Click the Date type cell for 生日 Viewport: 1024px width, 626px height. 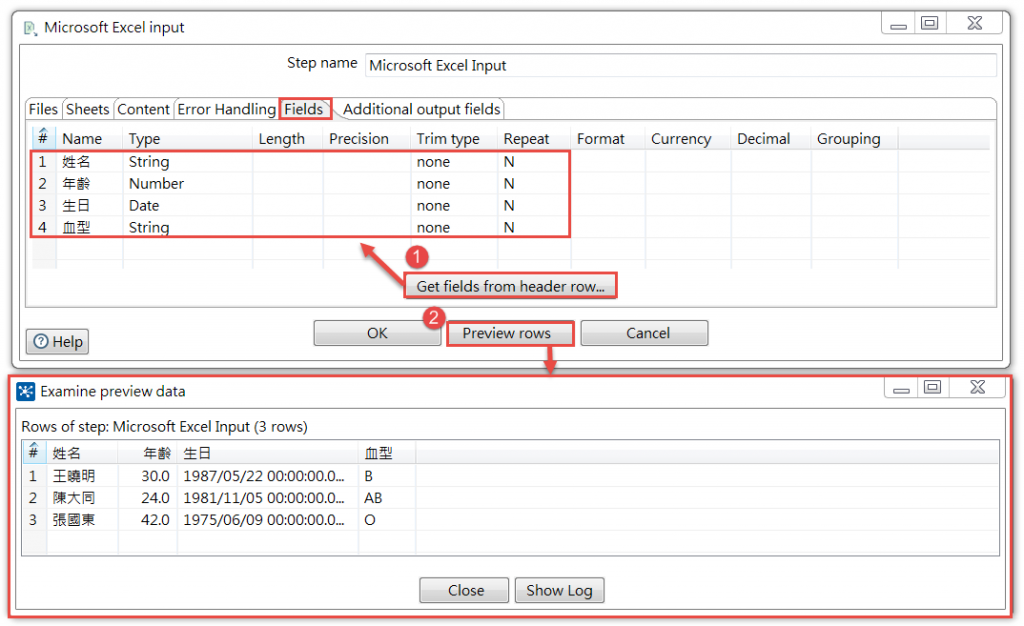tap(187, 206)
